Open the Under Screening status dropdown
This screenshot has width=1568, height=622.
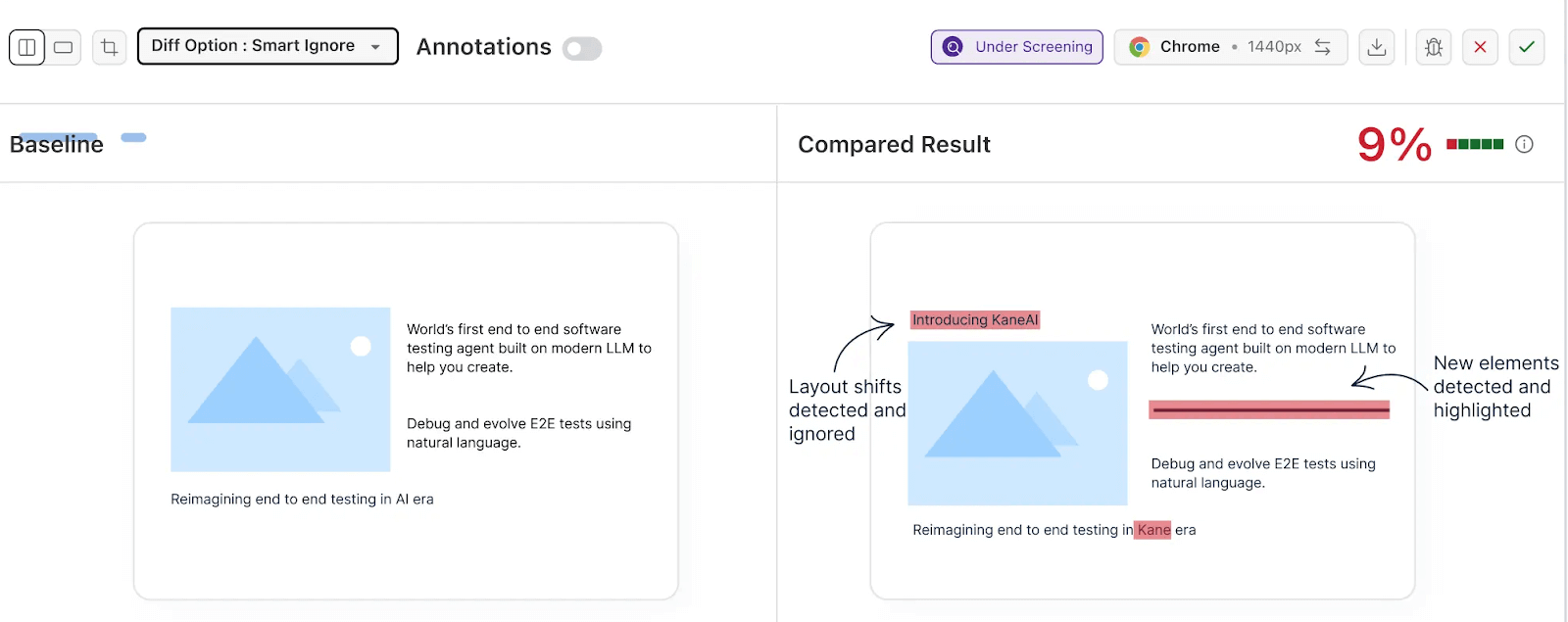coord(1016,46)
